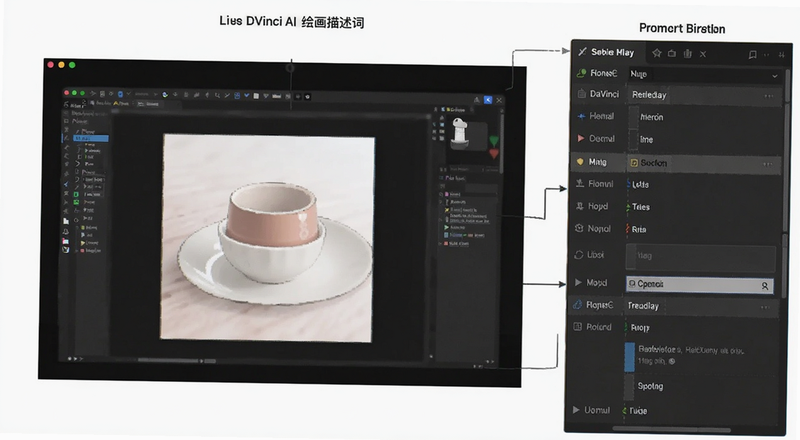Image resolution: width=800 pixels, height=440 pixels.
Task: Click the blue checkmark icon in editor toolbar
Action: (247, 95)
